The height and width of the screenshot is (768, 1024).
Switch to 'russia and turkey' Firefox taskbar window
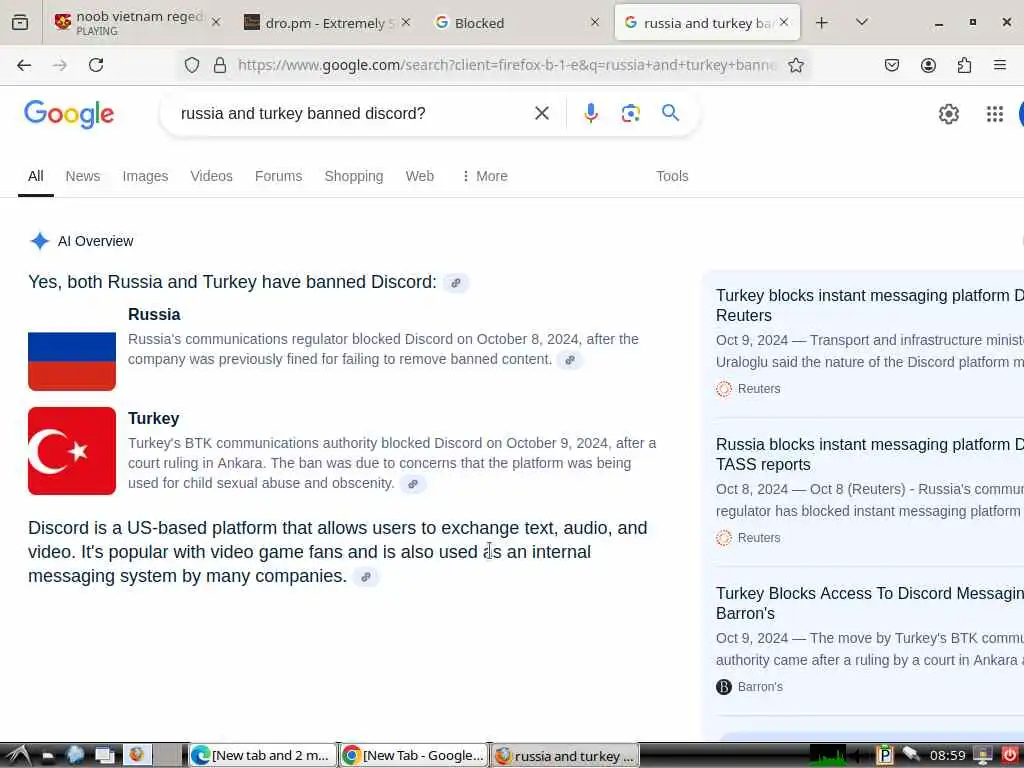(565, 756)
